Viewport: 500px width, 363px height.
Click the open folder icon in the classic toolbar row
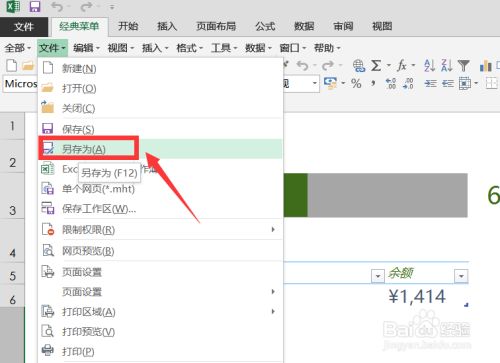pyautogui.click(x=28, y=66)
